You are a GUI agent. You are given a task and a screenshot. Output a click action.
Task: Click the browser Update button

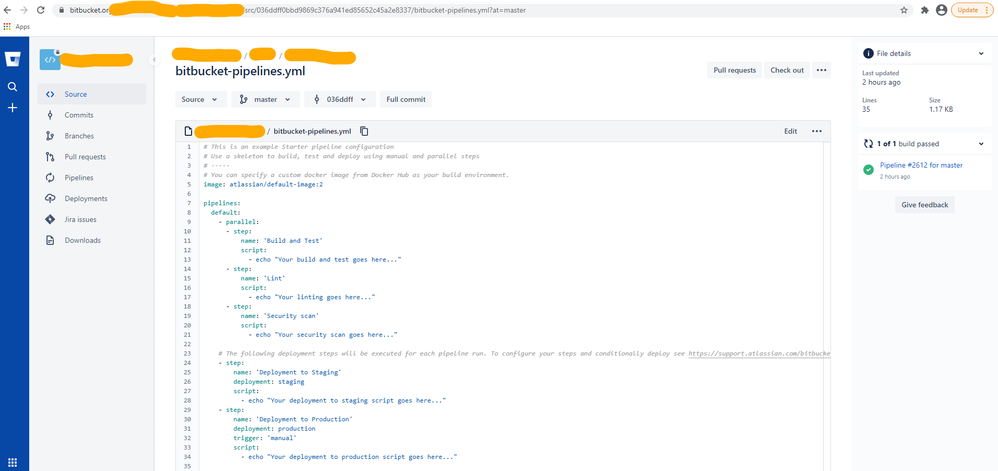[971, 10]
